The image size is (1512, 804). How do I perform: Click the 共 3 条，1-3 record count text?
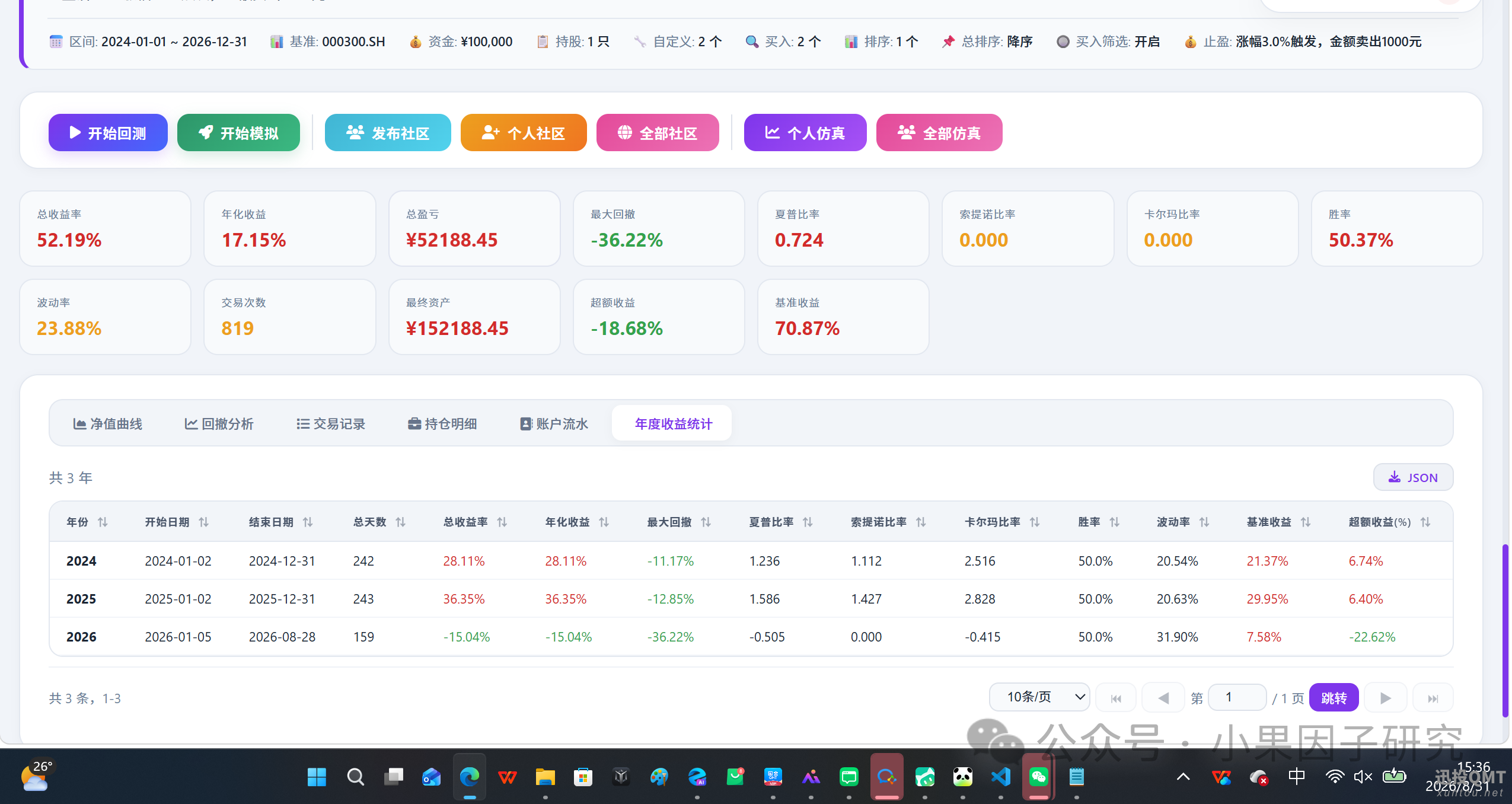coord(85,698)
